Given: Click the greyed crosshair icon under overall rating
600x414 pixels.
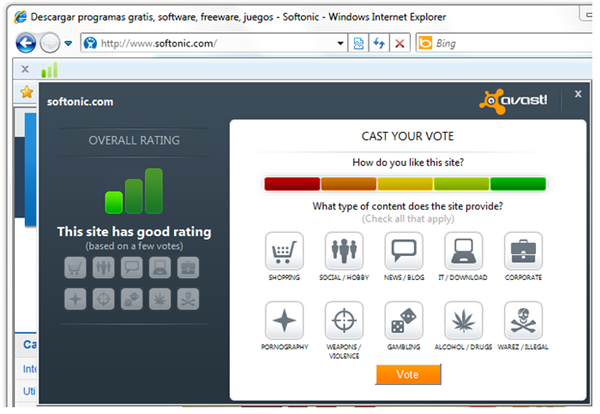Looking at the screenshot, I should pos(103,299).
